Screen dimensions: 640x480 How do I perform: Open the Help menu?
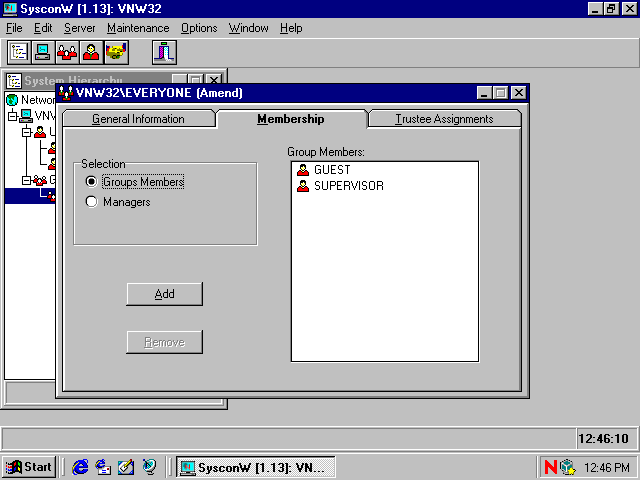click(291, 28)
